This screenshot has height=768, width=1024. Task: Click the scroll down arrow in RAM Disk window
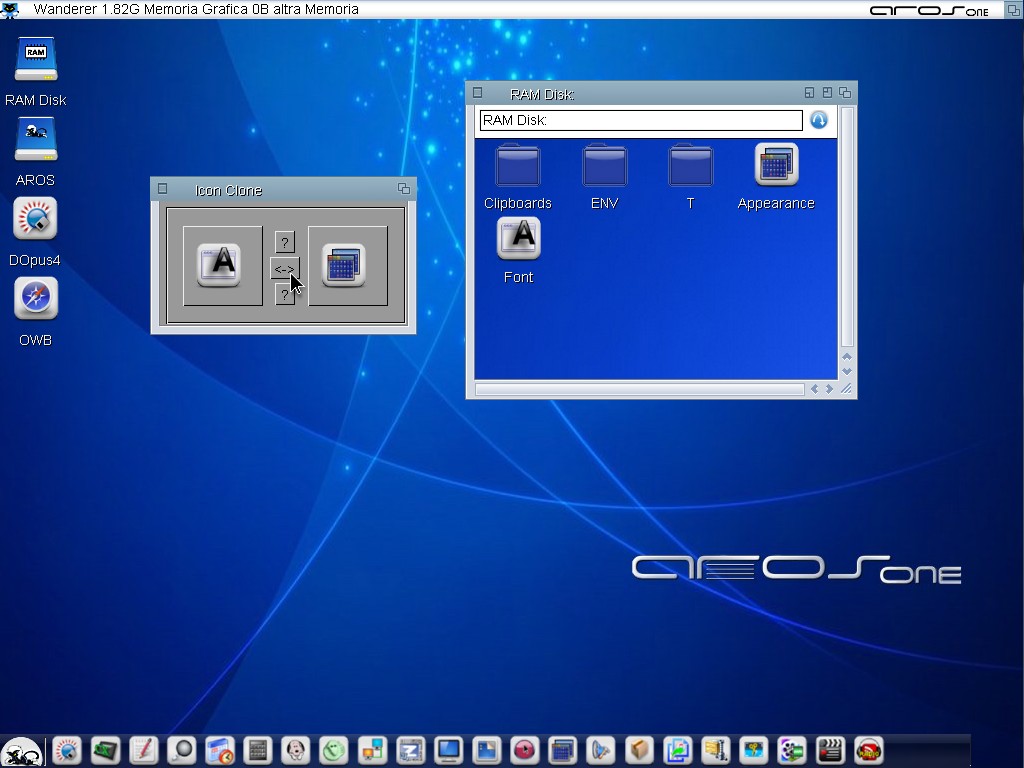847,372
